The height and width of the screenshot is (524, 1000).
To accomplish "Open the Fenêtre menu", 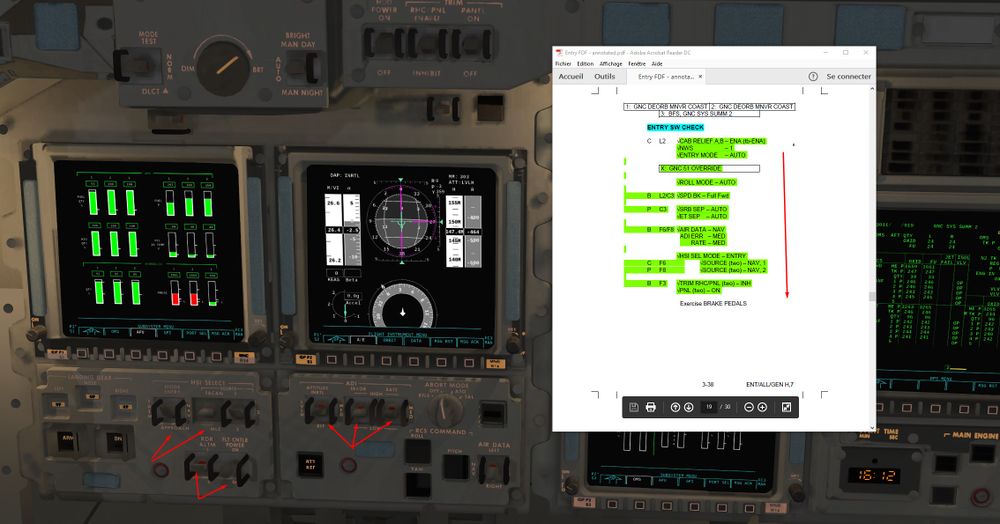I will pos(637,64).
